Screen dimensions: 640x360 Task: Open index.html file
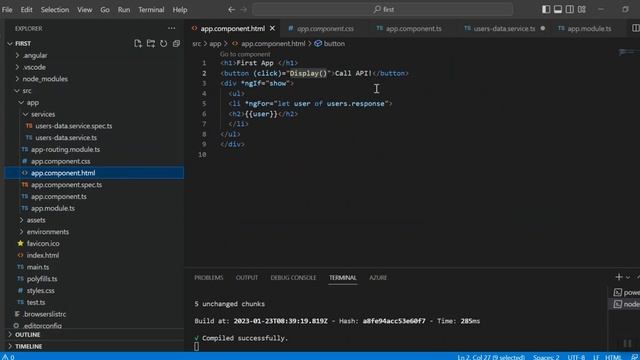[42, 255]
